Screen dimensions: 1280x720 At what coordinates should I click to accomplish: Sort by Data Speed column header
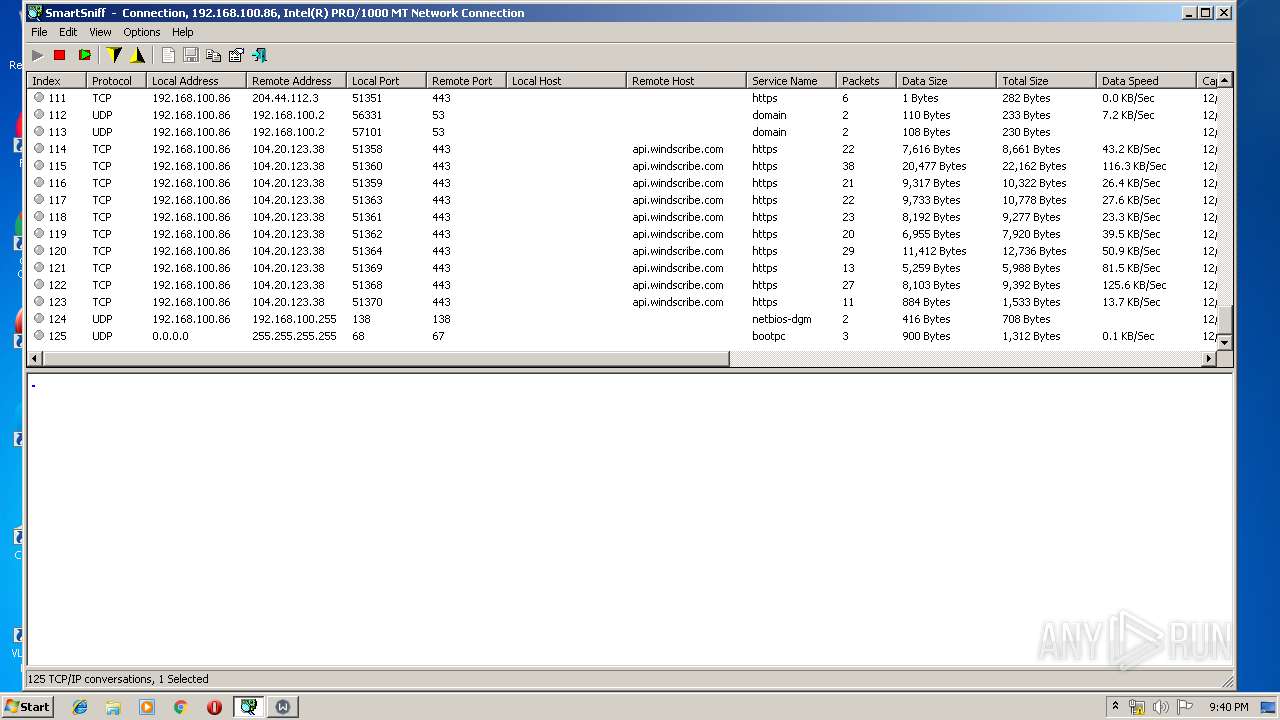(1146, 81)
